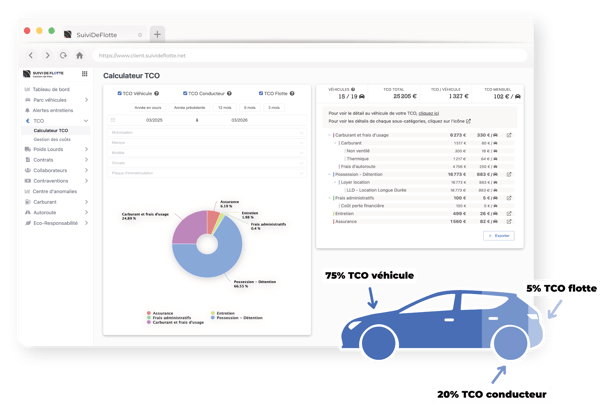The height and width of the screenshot is (413, 600).
Task: Open the apps grid icon in sidebar
Action: (x=85, y=73)
